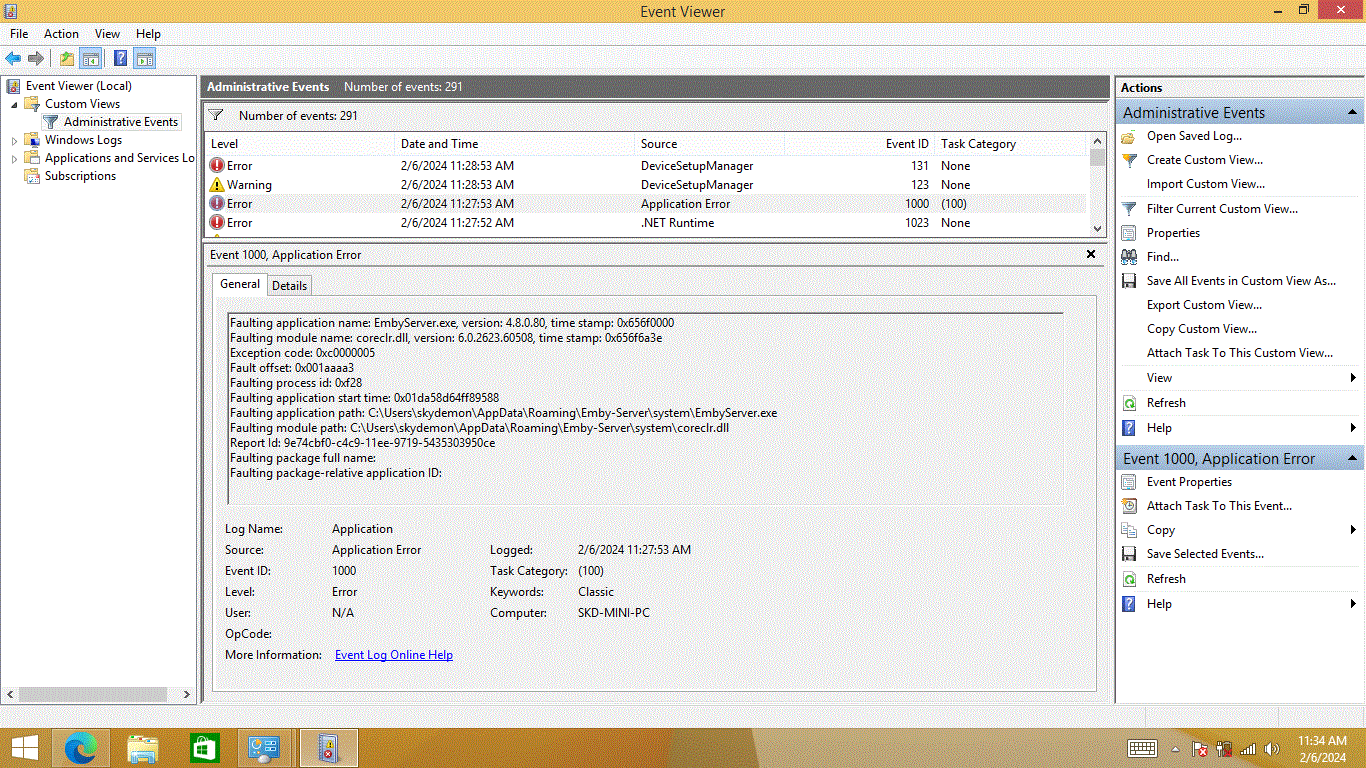Toggle the Show/Hide Console Tree toolbar button
Viewport: 1366px width, 768px height.
(x=91, y=59)
